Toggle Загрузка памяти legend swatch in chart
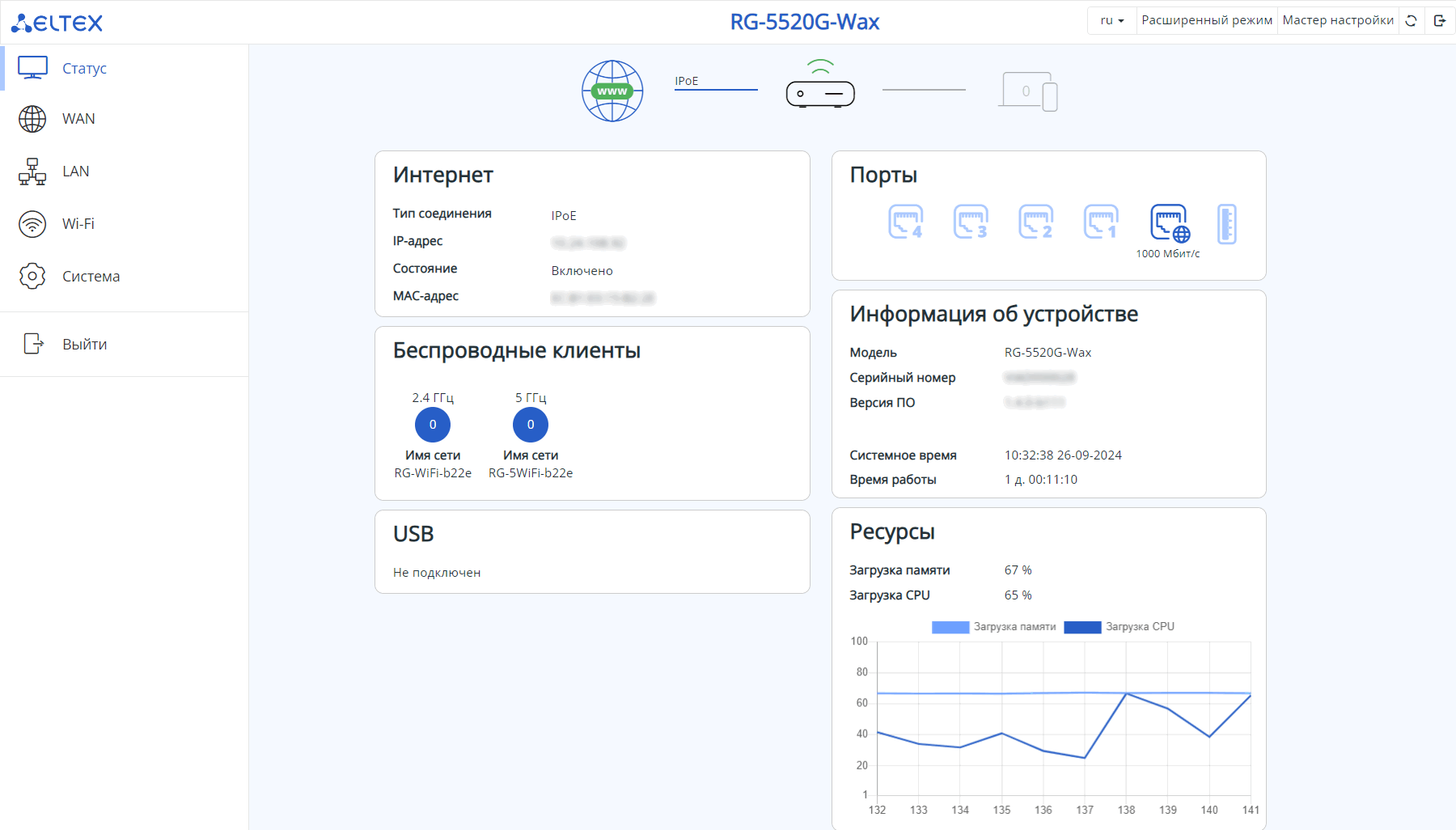Viewport: 1456px width, 830px height. tap(950, 627)
